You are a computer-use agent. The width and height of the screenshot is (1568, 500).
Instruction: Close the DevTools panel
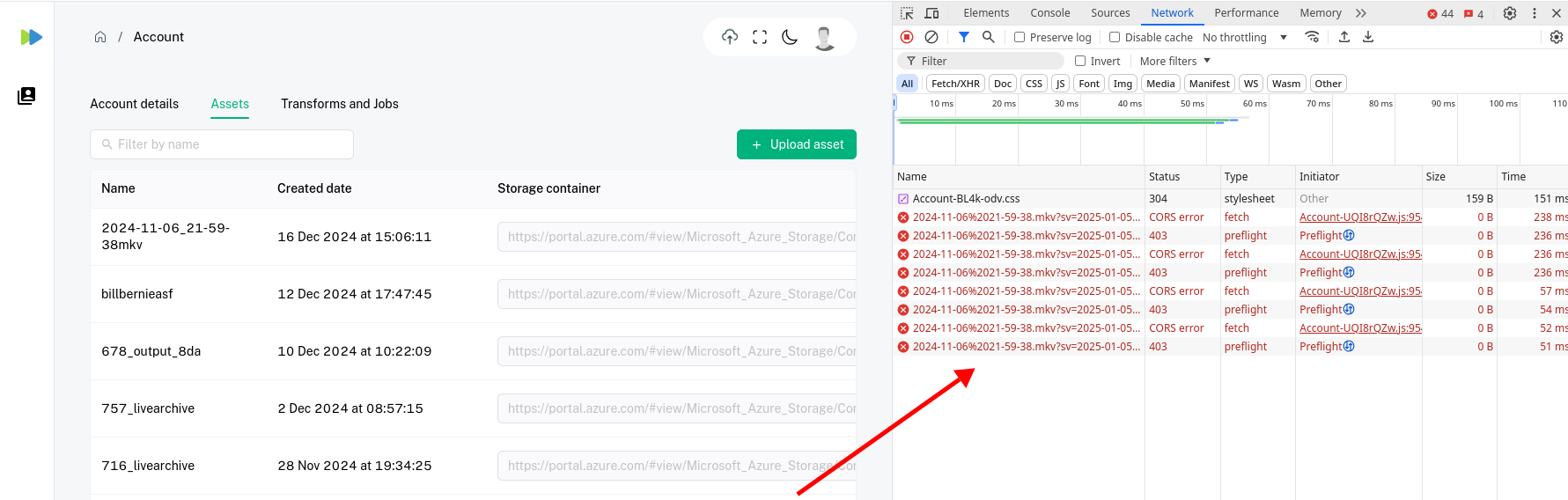[1557, 13]
